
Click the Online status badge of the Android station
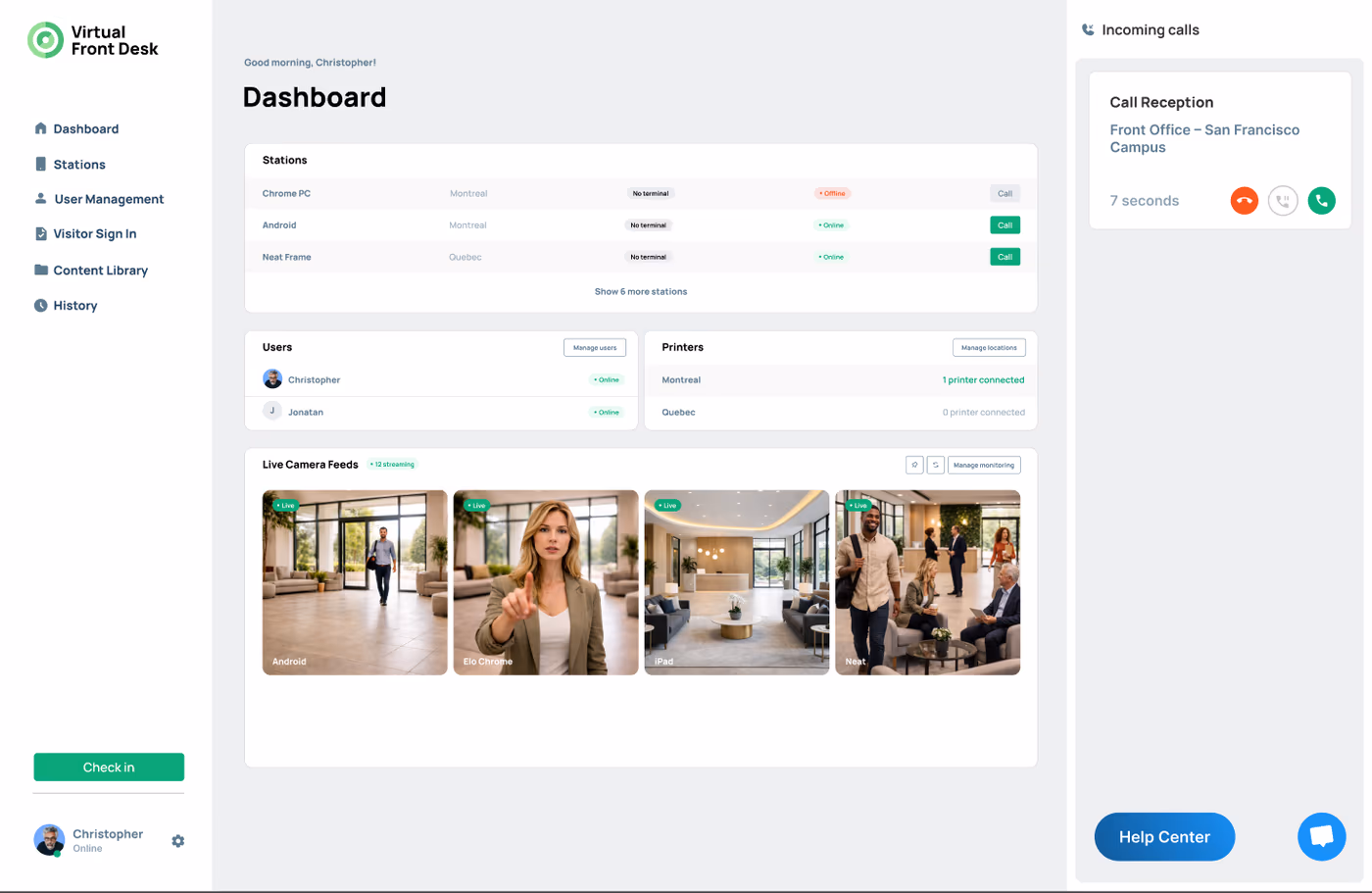pyautogui.click(x=831, y=224)
